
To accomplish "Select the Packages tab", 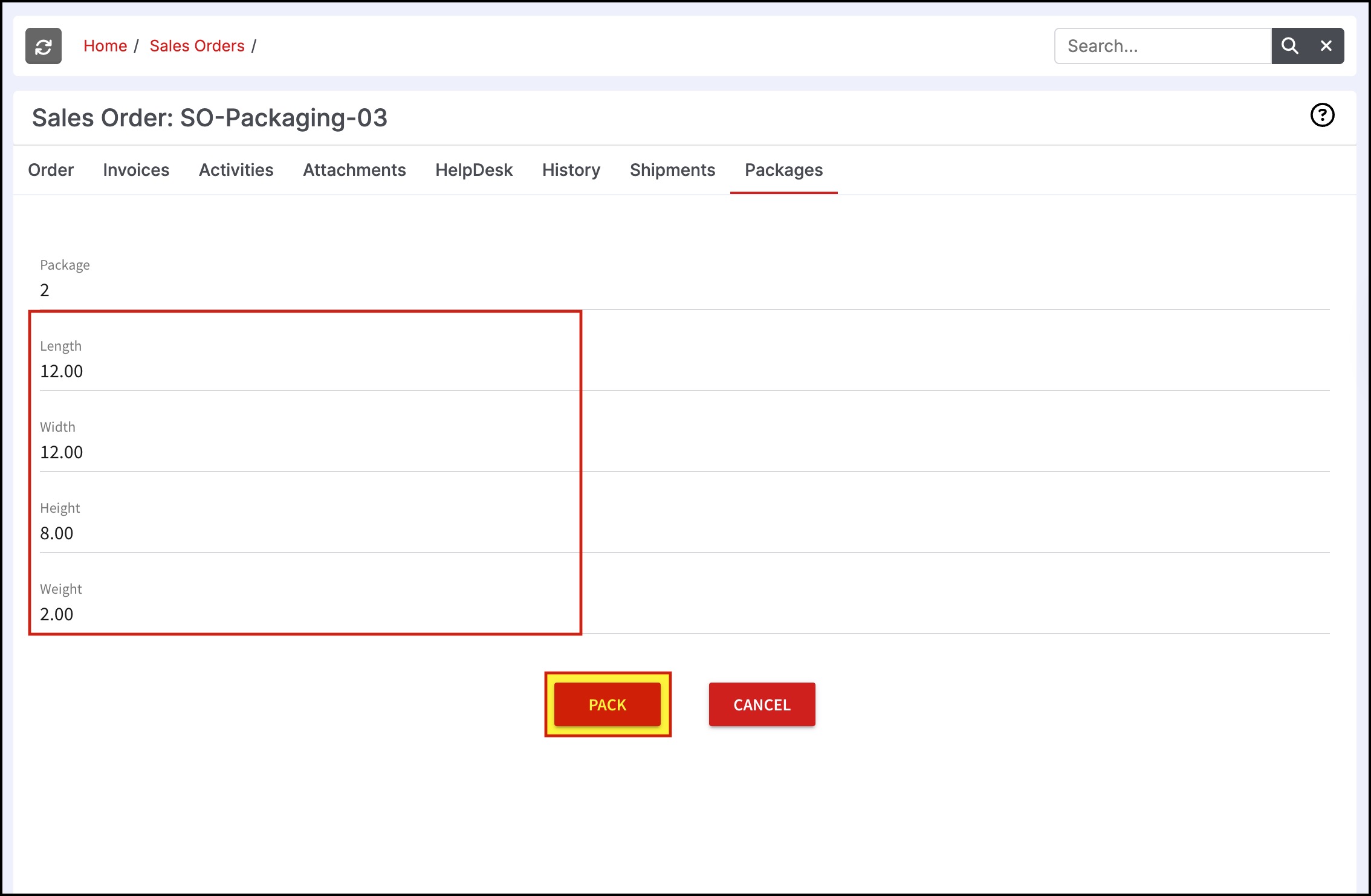I will tap(783, 170).
